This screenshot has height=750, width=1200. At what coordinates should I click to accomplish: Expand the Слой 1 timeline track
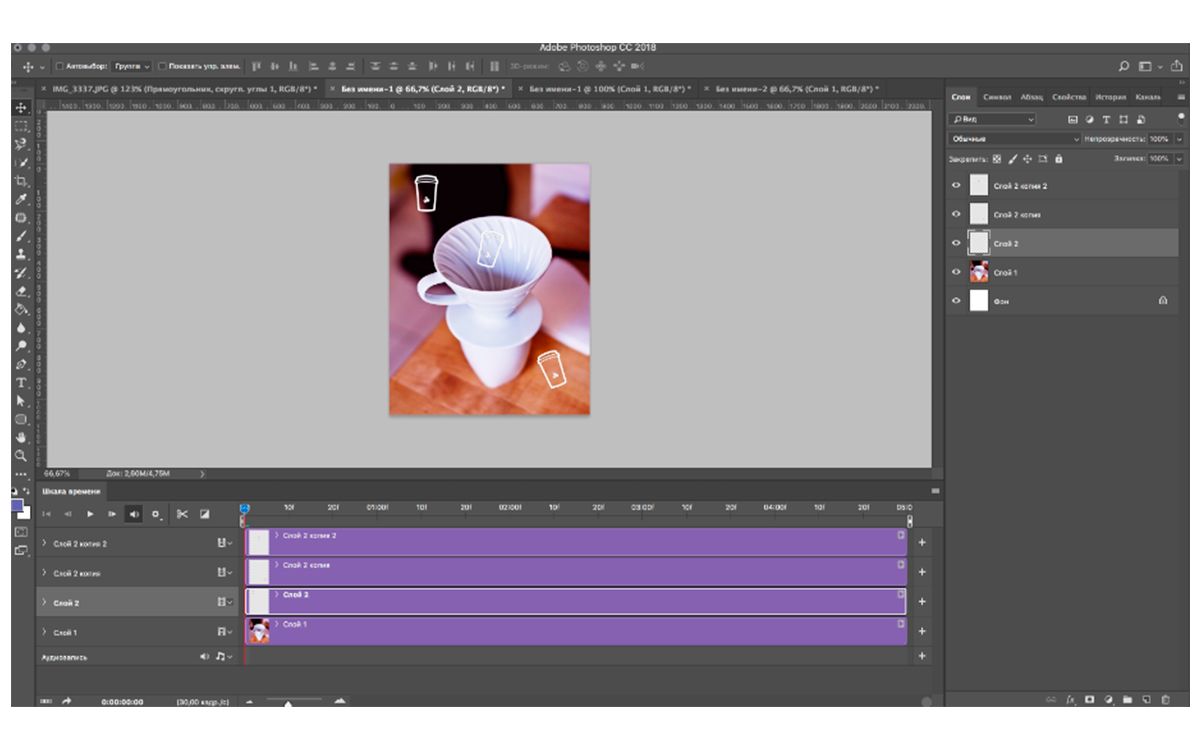[x=44, y=632]
